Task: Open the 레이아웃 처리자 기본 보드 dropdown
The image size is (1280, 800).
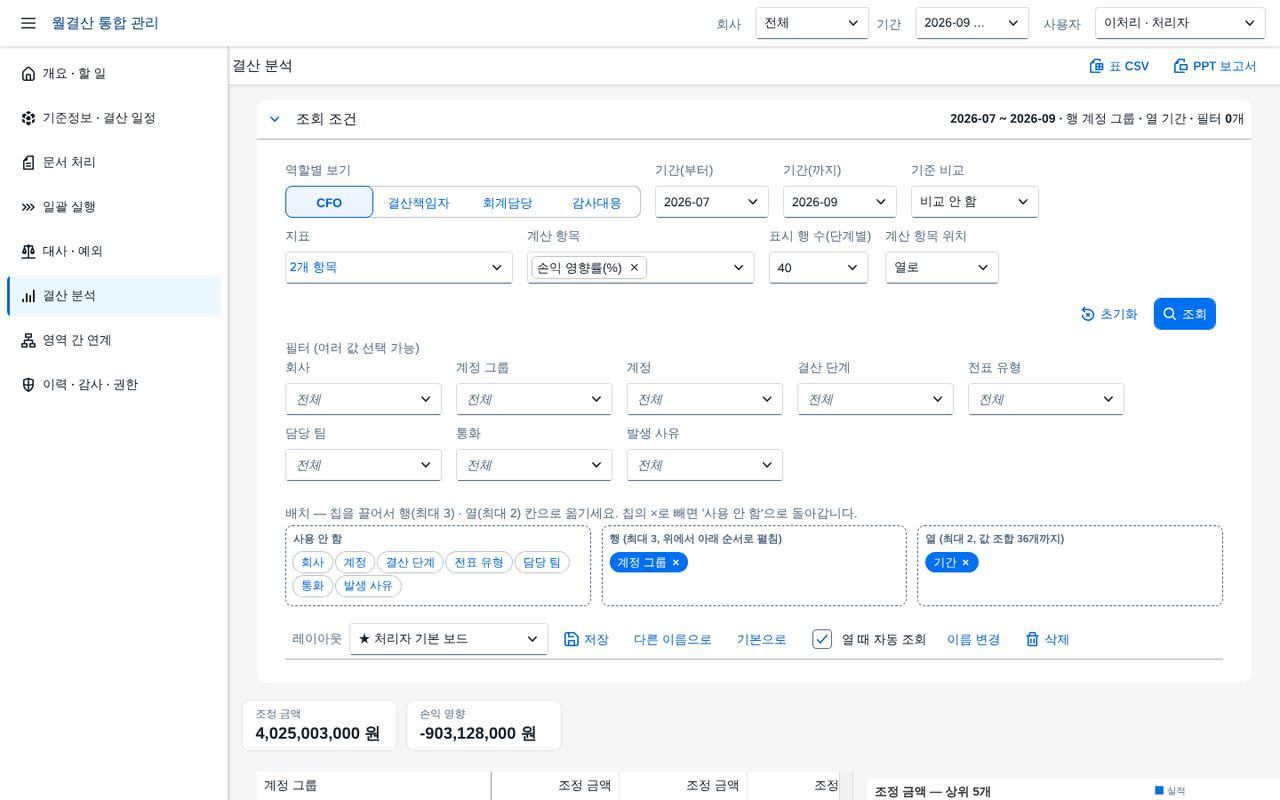Action: coord(448,639)
